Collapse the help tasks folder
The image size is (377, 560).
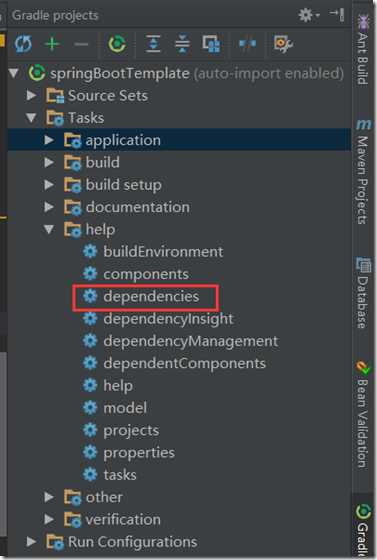(49, 229)
